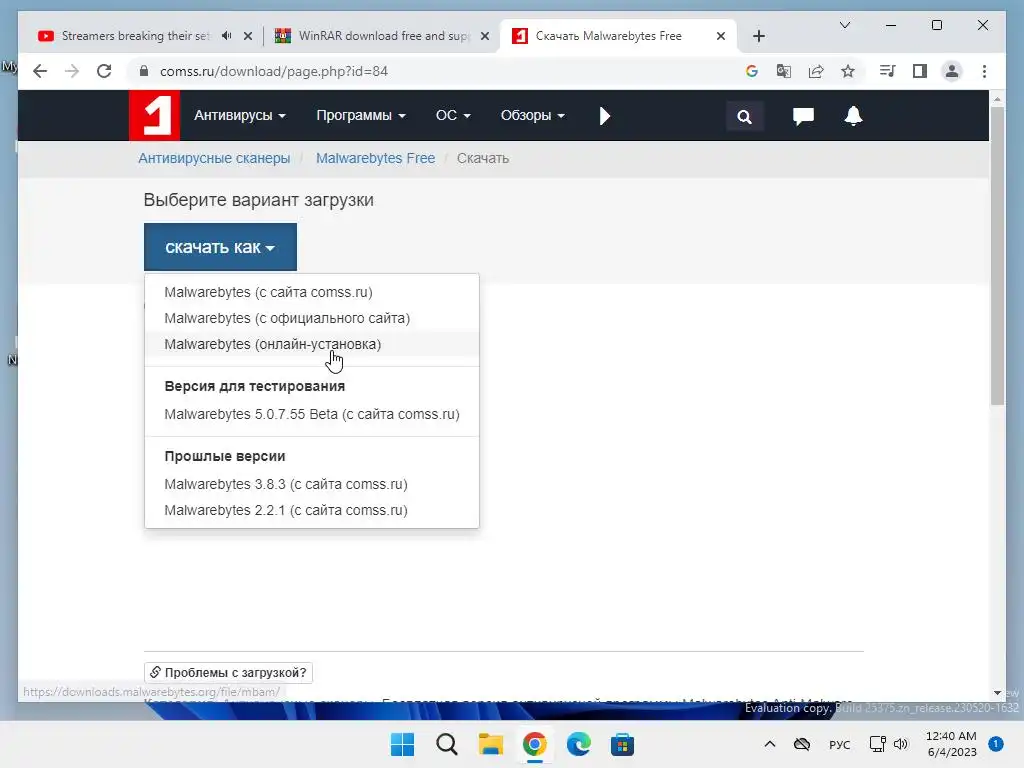Close the Malwarebytes Free tab
The image size is (1024, 768).
[x=721, y=36]
